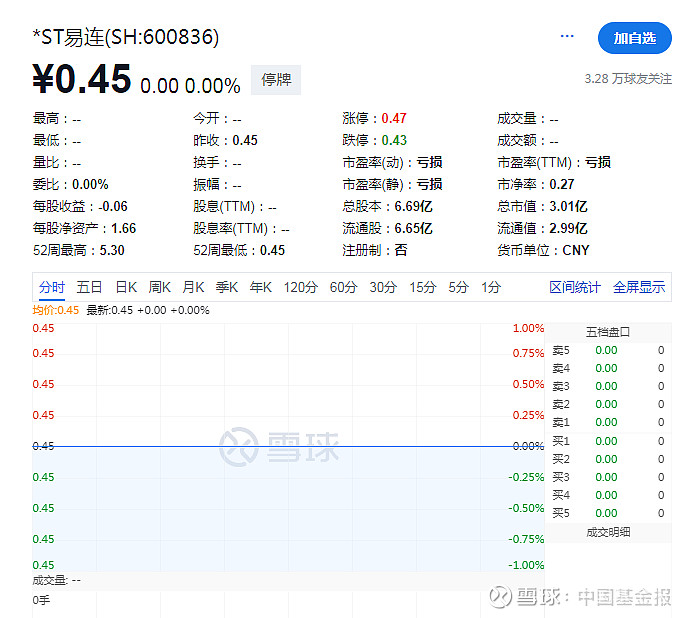Switch to 五日 chart tab
Screen dimensions: 691x618
pyautogui.click(x=89, y=288)
